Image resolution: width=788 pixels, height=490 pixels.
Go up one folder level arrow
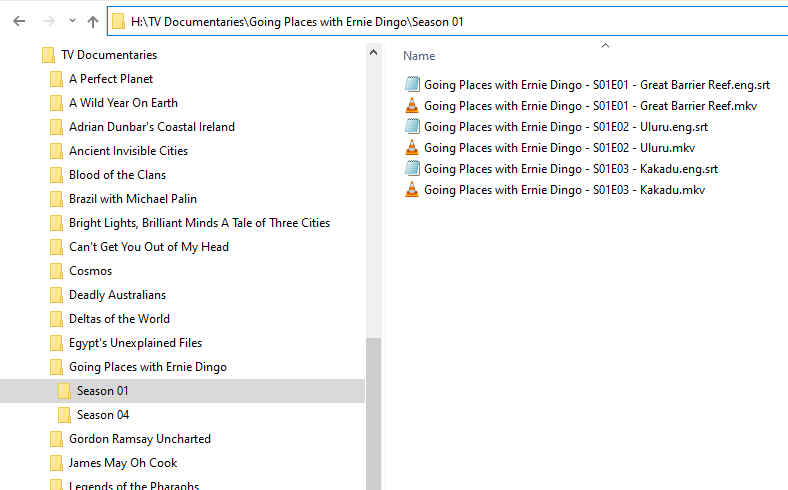click(93, 21)
